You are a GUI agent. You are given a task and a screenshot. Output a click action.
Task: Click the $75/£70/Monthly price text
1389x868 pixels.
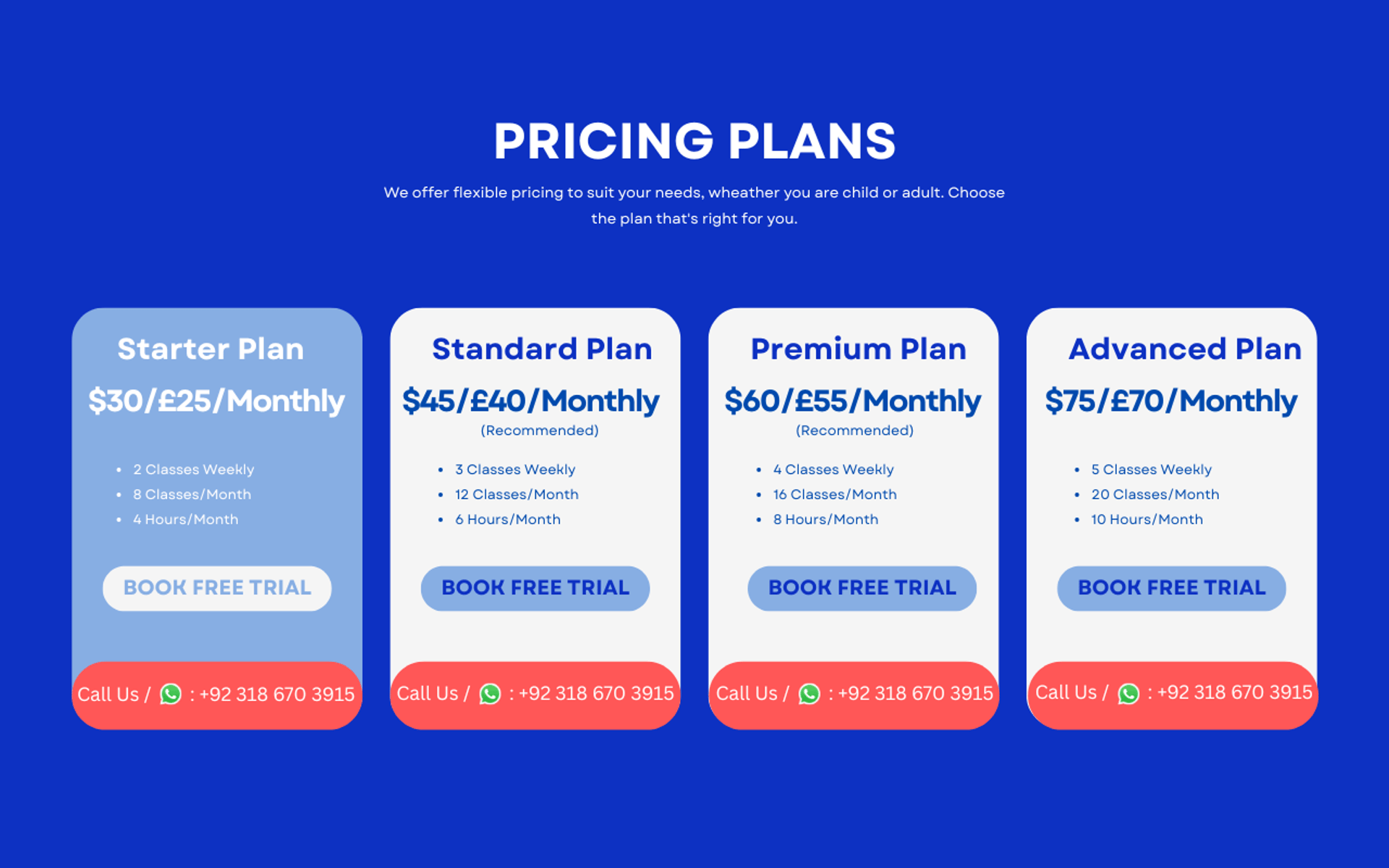(x=1171, y=401)
